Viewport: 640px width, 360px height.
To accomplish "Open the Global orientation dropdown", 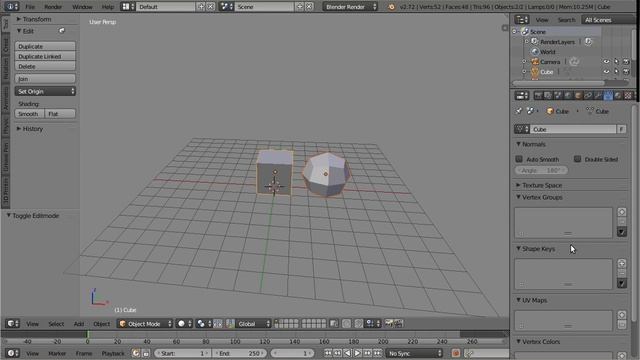I will [x=254, y=324].
